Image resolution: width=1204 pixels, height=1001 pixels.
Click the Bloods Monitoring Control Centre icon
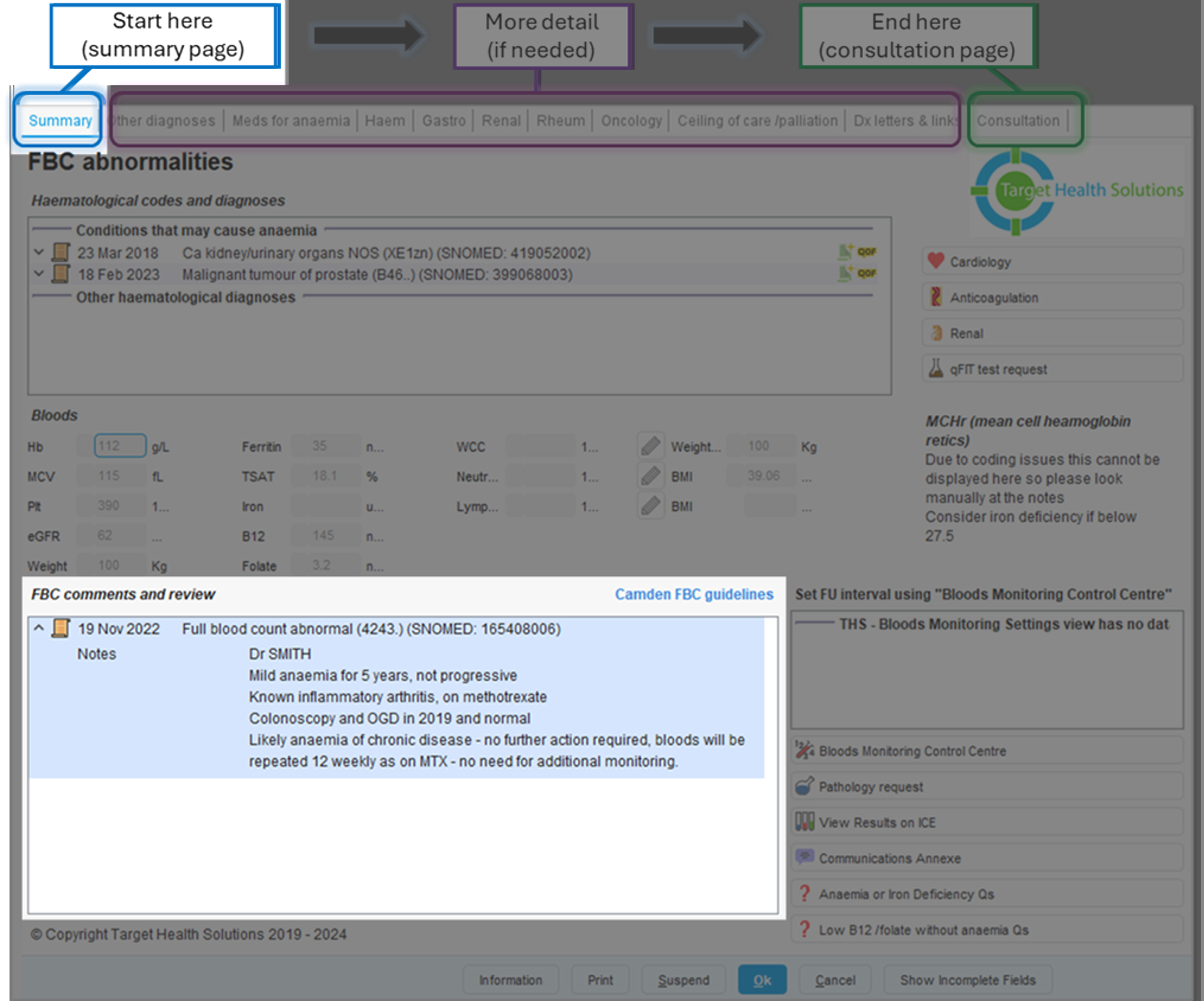click(804, 750)
